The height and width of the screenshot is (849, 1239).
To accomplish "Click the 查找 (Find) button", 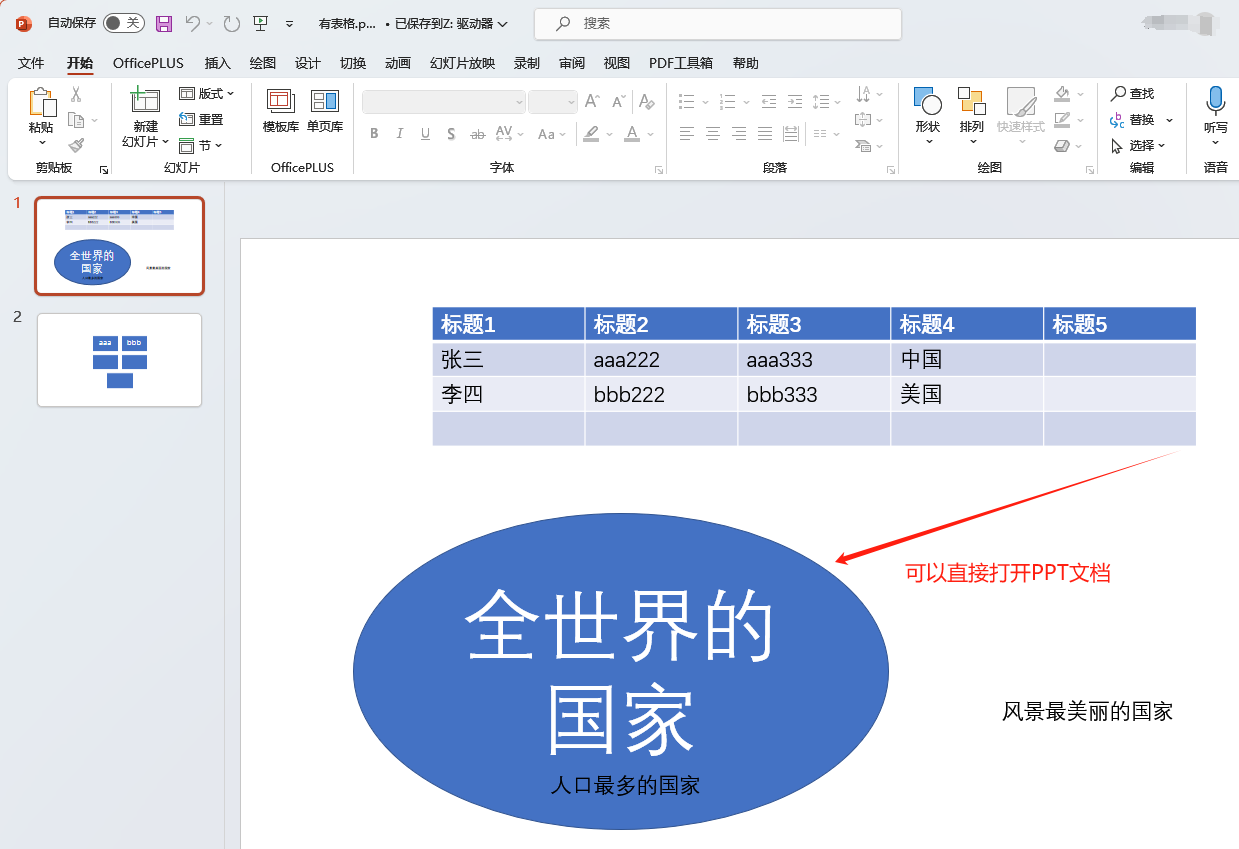I will 1133,93.
